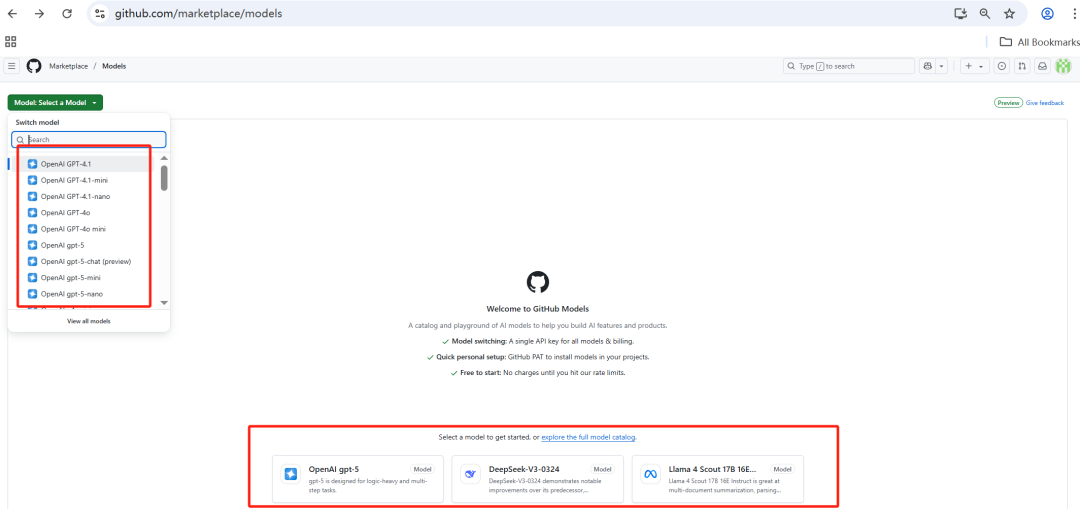
Task: Select OpenAI GPT-4.1-nano from the list
Action: (83, 196)
